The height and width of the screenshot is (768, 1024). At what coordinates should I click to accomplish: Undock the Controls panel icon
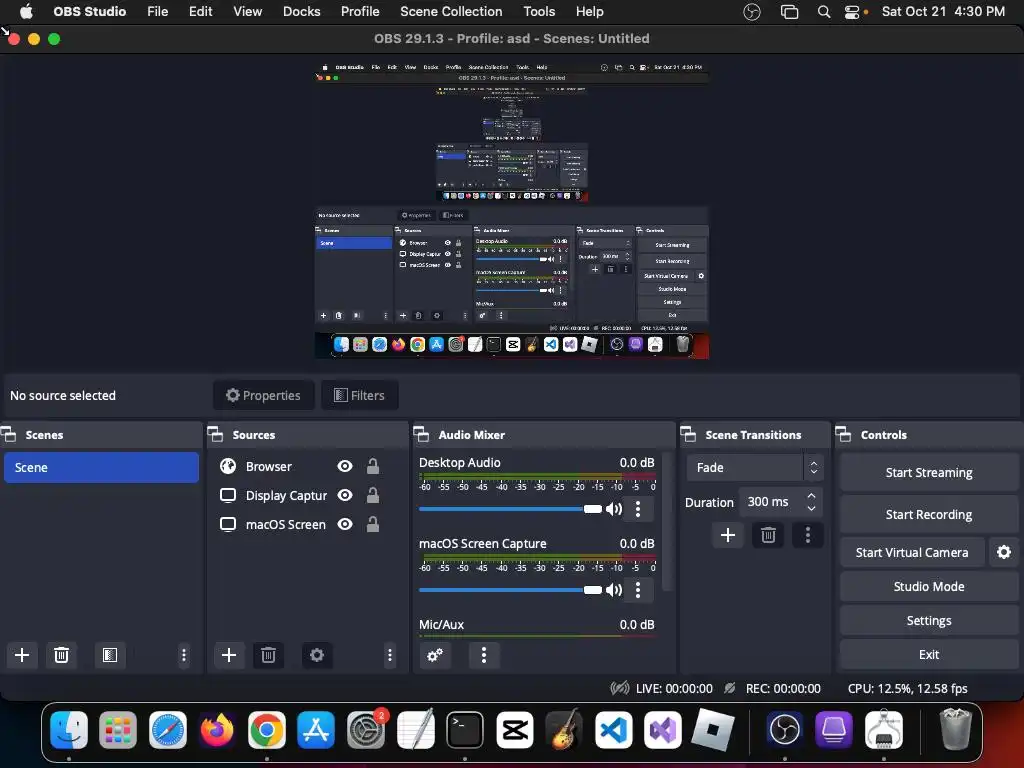click(x=844, y=434)
